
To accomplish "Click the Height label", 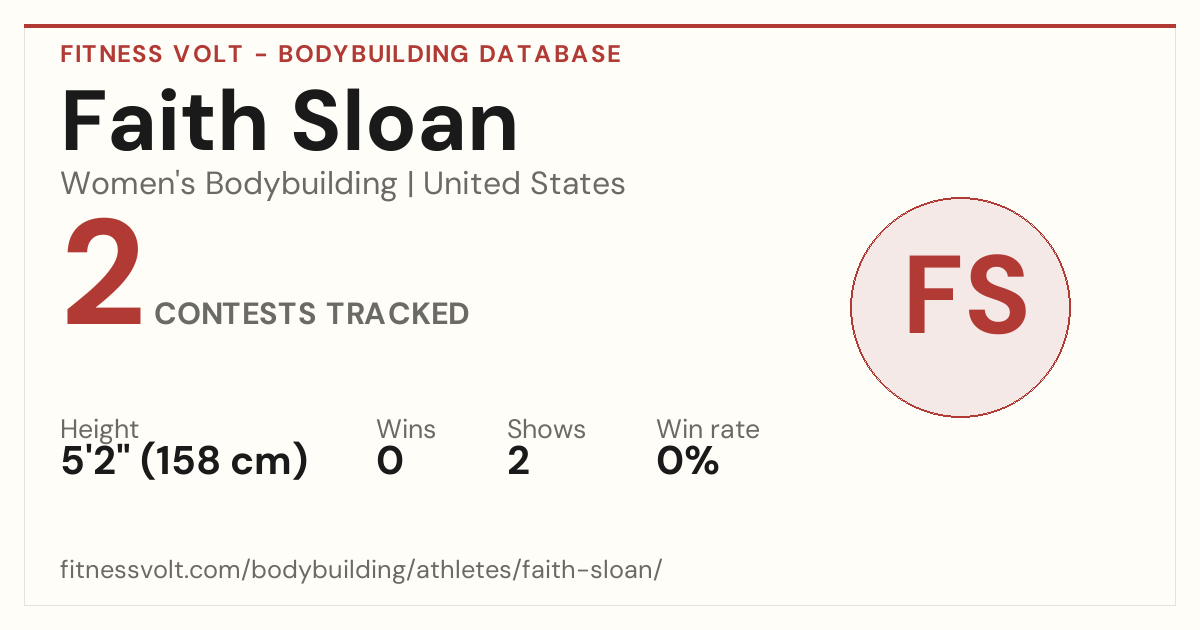I will tap(100, 429).
